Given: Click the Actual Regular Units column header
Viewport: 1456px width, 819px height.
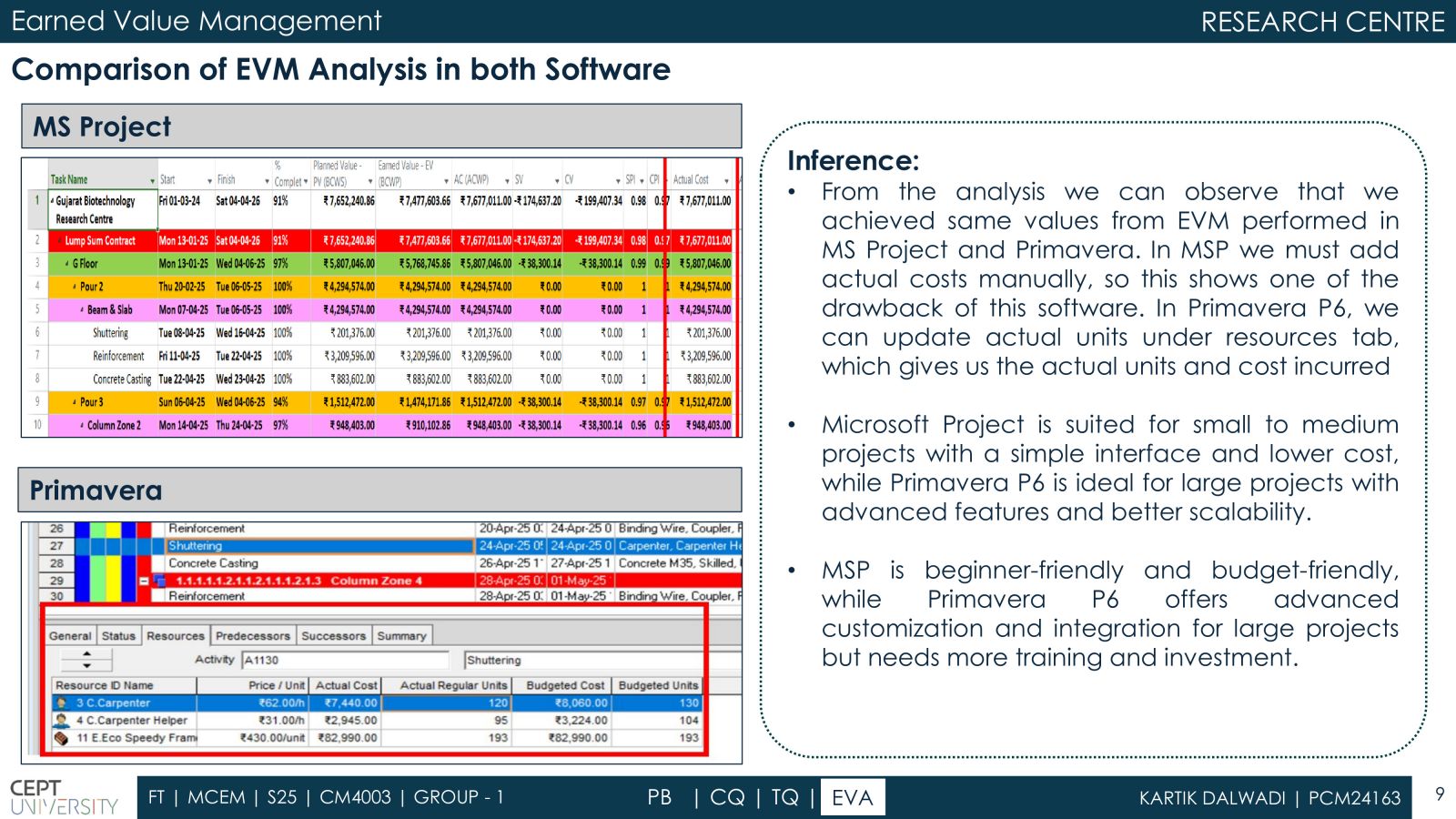Looking at the screenshot, I should point(446,685).
